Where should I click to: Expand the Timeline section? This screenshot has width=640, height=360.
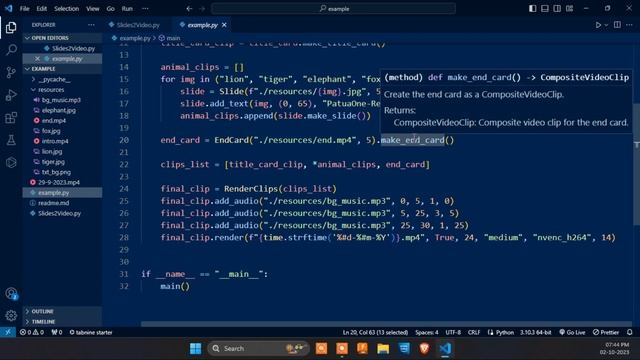click(62, 322)
